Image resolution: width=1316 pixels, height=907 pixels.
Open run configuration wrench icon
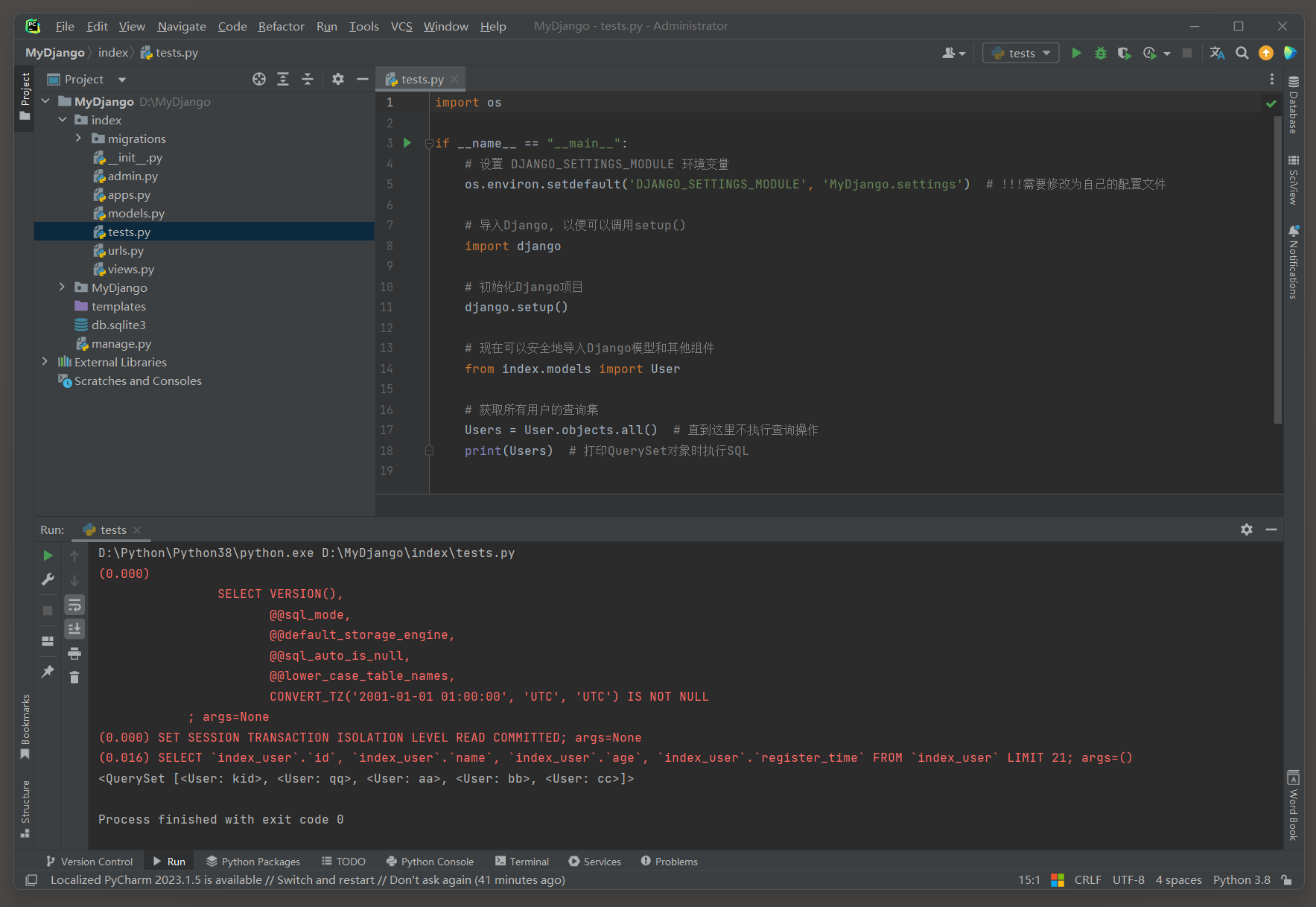48,579
